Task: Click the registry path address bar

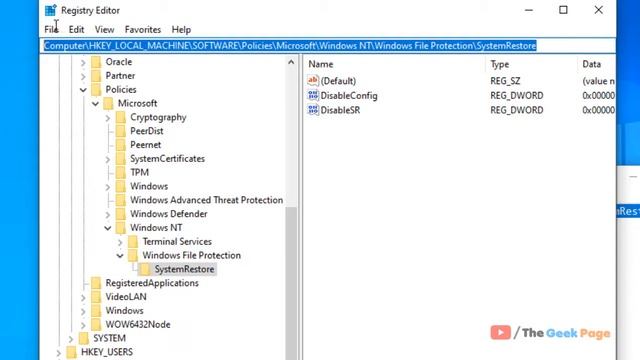Action: [x=328, y=46]
